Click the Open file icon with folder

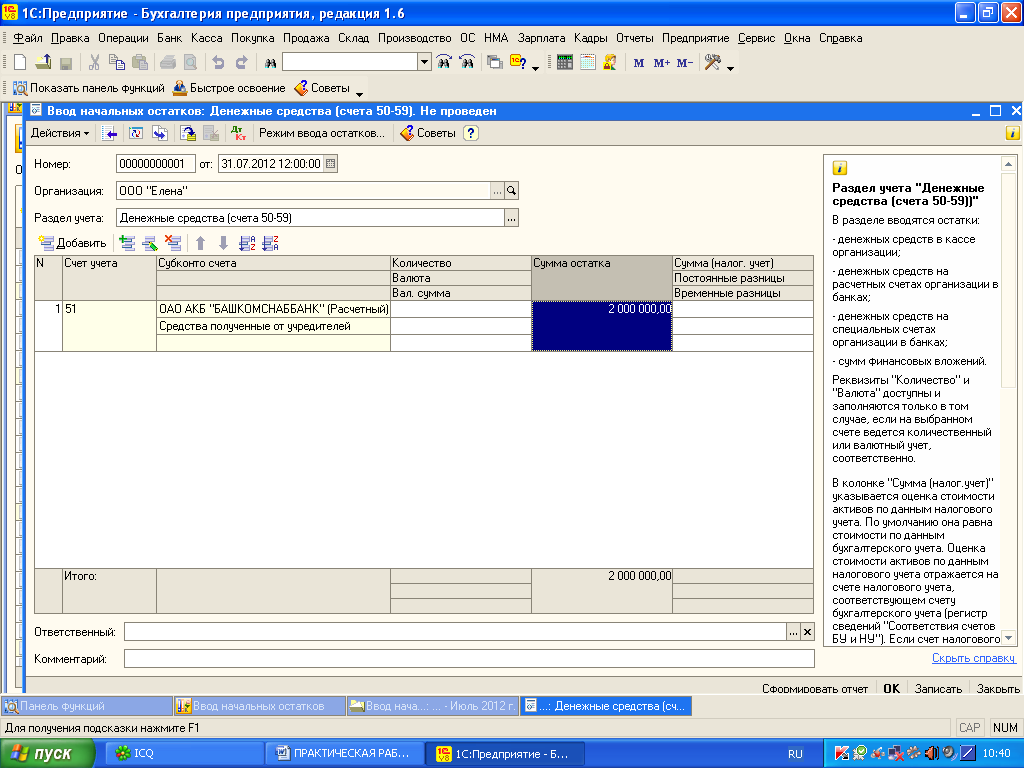pos(43,62)
